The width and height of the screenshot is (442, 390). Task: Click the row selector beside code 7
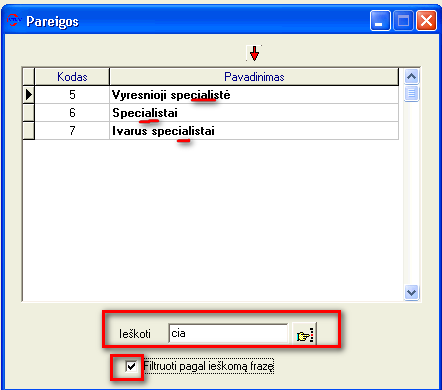(x=29, y=131)
